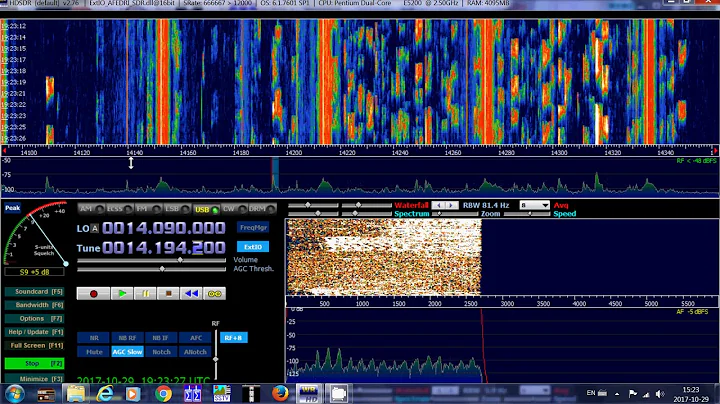Click the RBW 81.4 Hz readout

(486, 205)
